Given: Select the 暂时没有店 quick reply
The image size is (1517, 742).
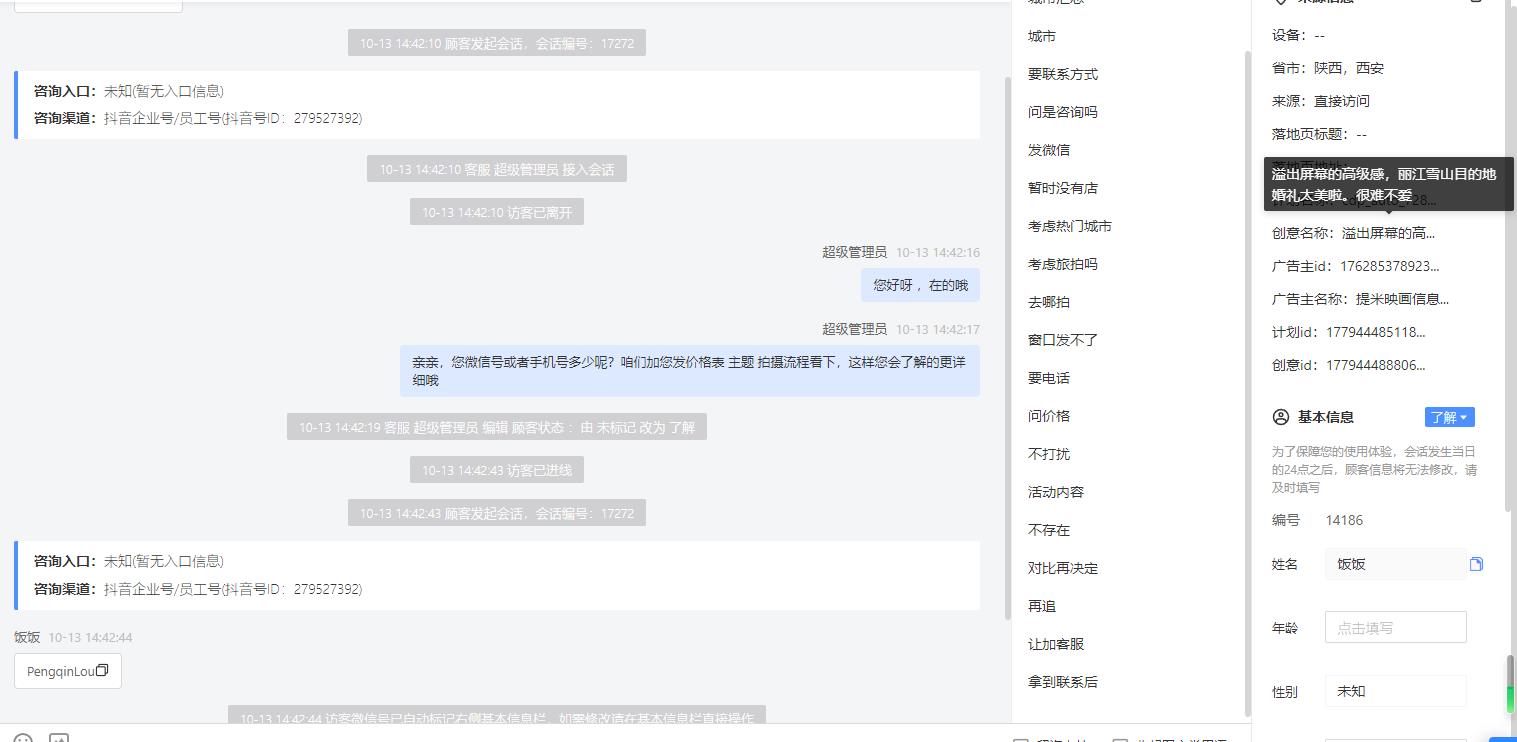Looking at the screenshot, I should 1063,188.
